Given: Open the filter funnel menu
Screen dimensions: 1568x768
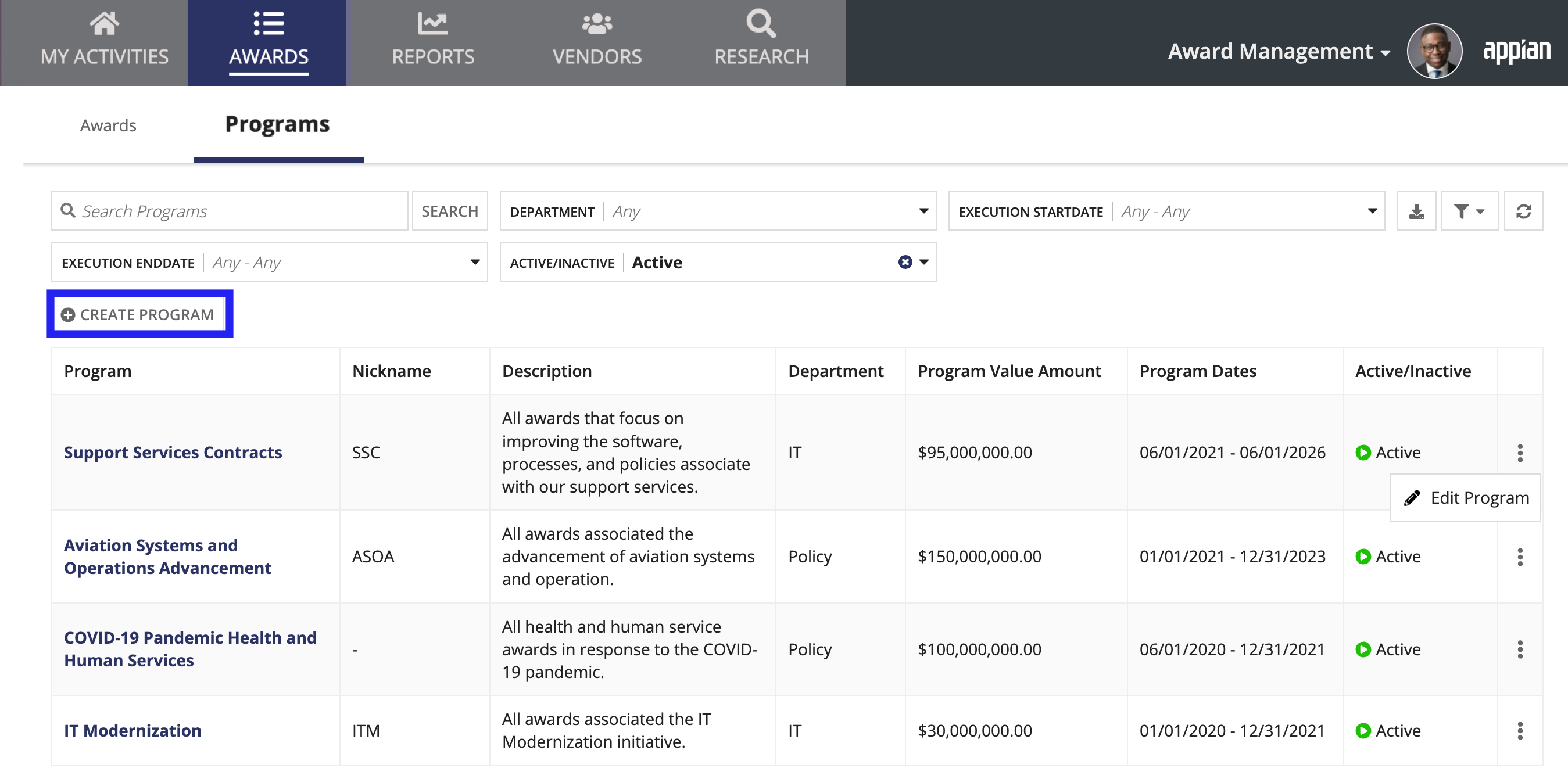Looking at the screenshot, I should coord(1469,211).
